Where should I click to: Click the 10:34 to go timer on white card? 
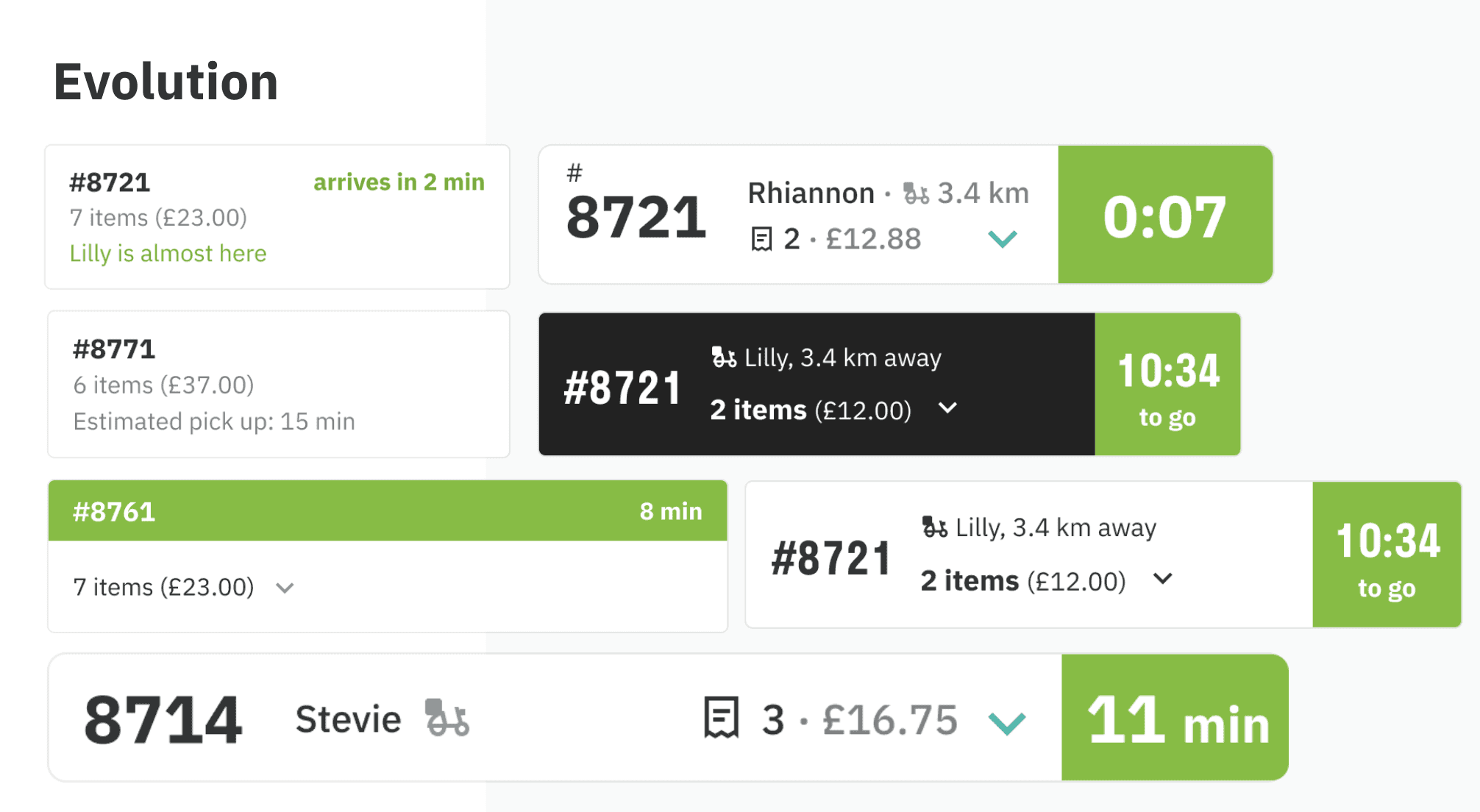click(1387, 555)
